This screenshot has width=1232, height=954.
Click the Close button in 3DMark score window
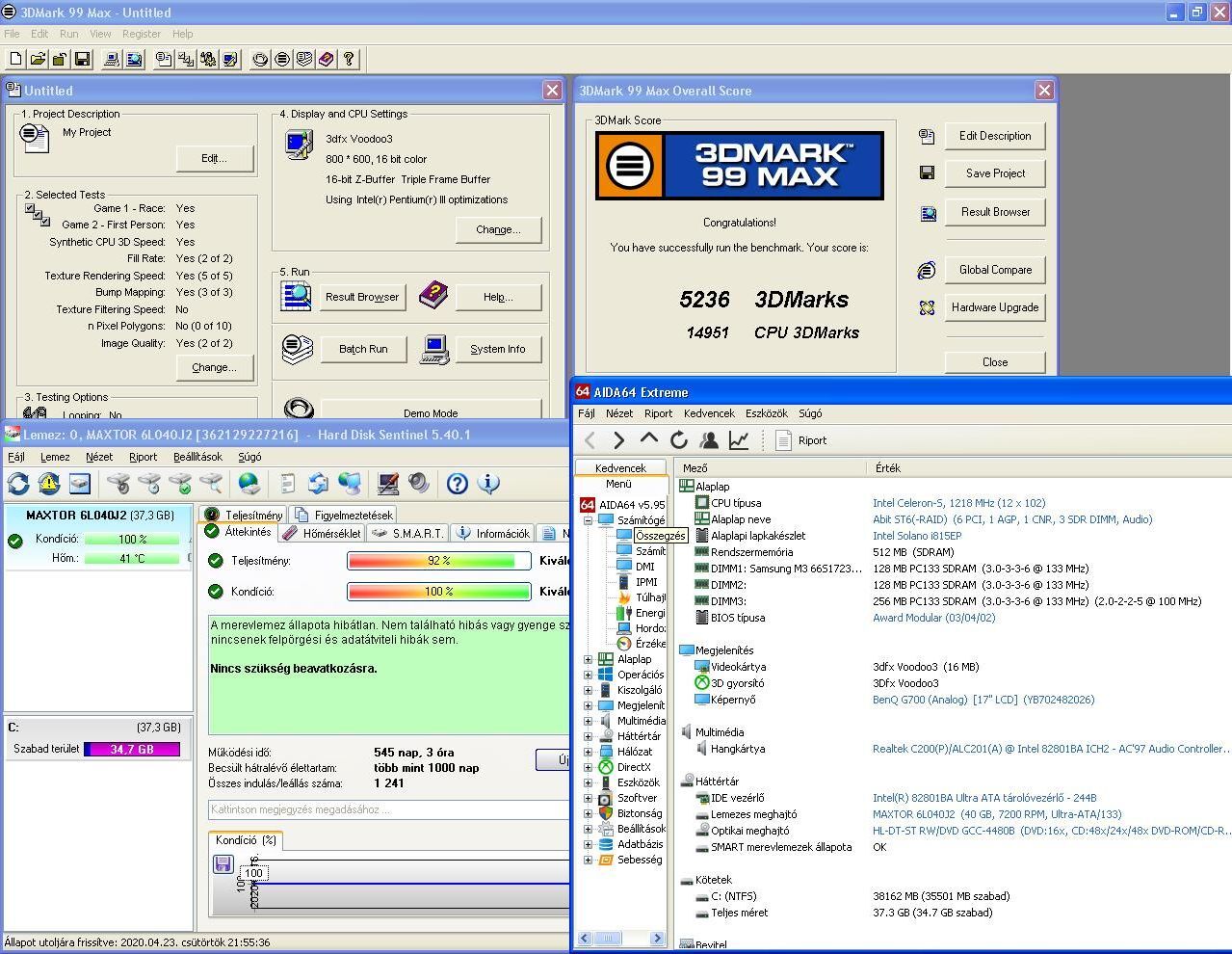pos(995,362)
